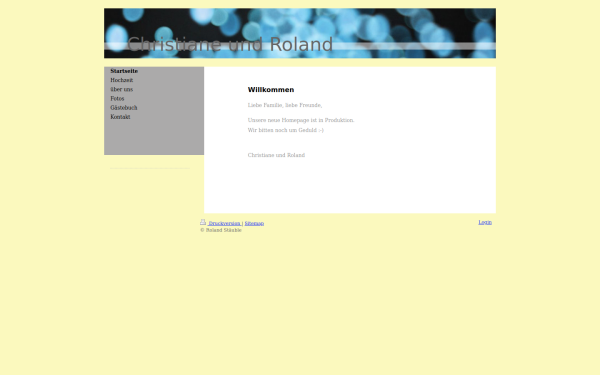The image size is (600, 375).
Task: Click the © Roland Stäuble copyright text
Action: (221, 230)
